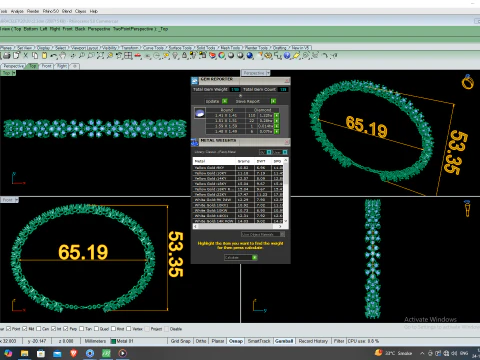Click the Copy toolbar icon
Viewport: 480px width, 360px height.
[35, 56]
